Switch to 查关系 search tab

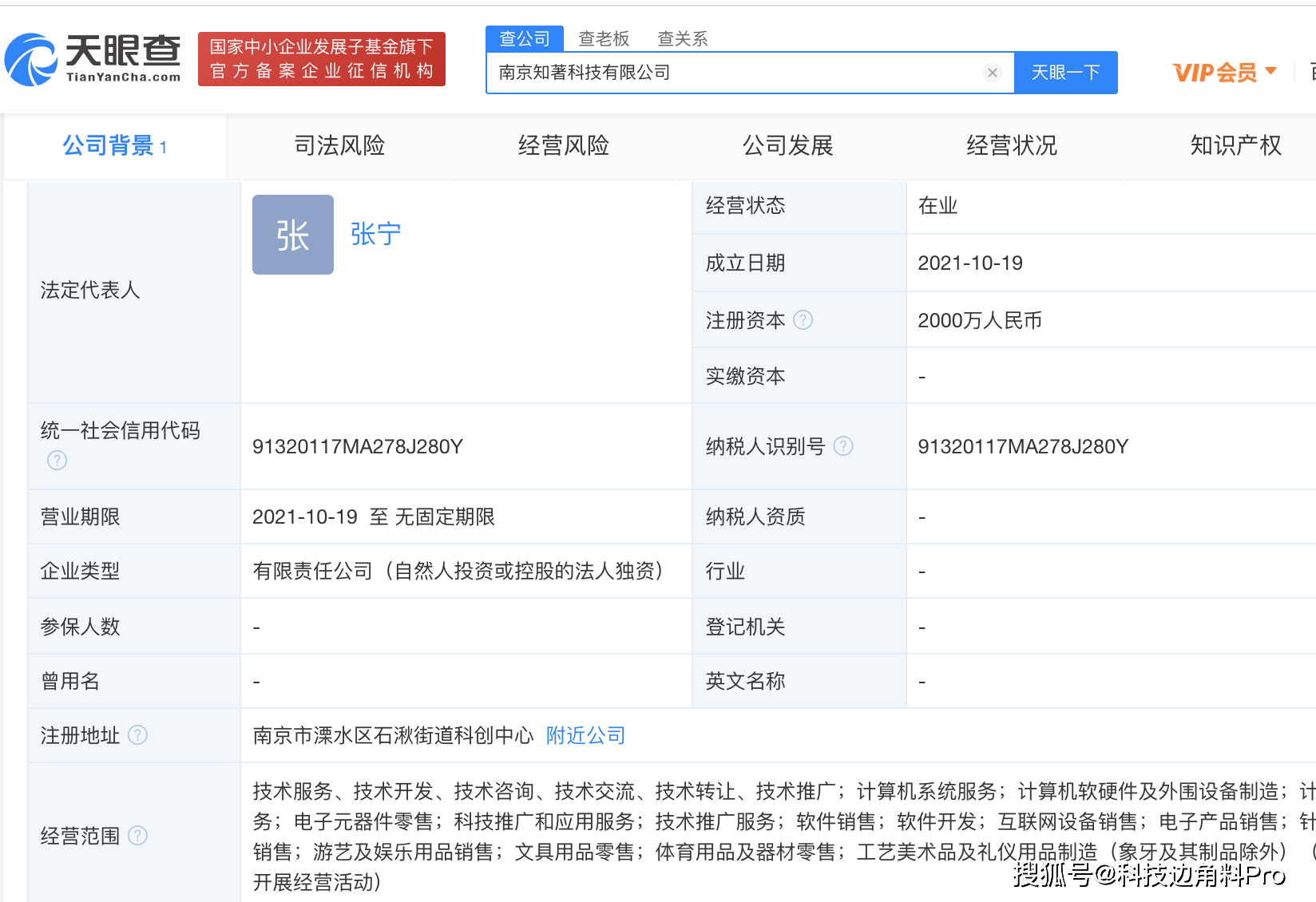[x=683, y=38]
